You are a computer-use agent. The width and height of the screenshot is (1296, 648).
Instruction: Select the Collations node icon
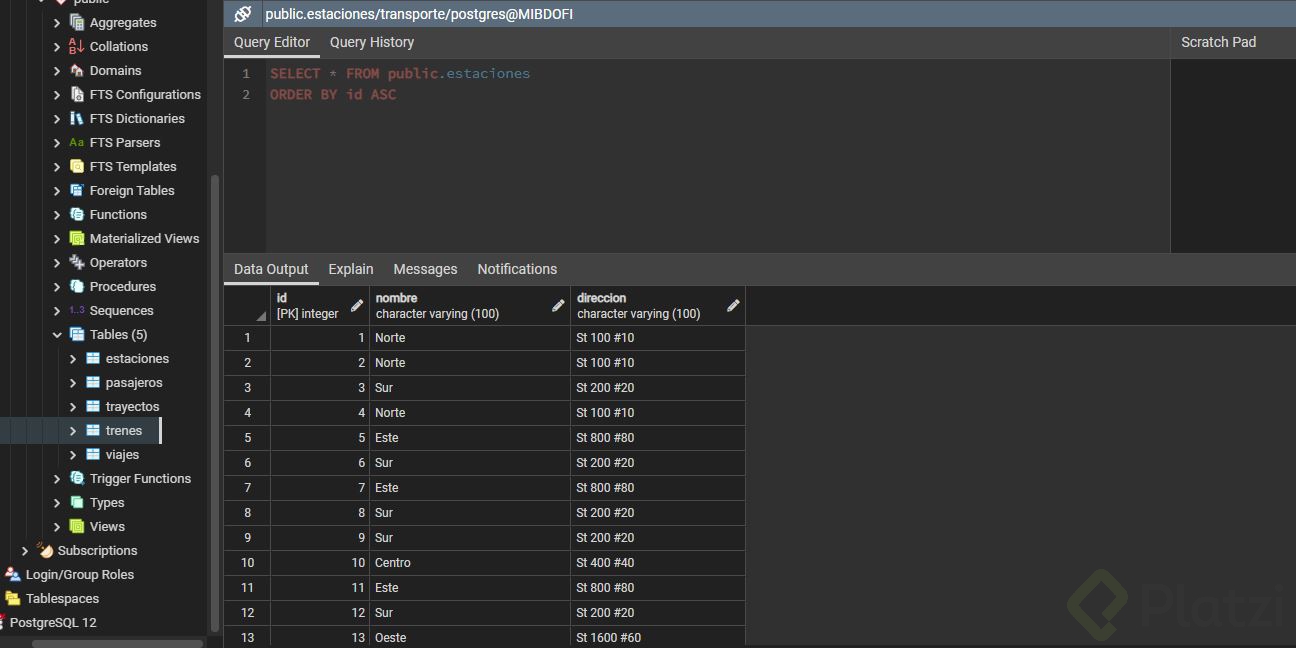pos(77,46)
